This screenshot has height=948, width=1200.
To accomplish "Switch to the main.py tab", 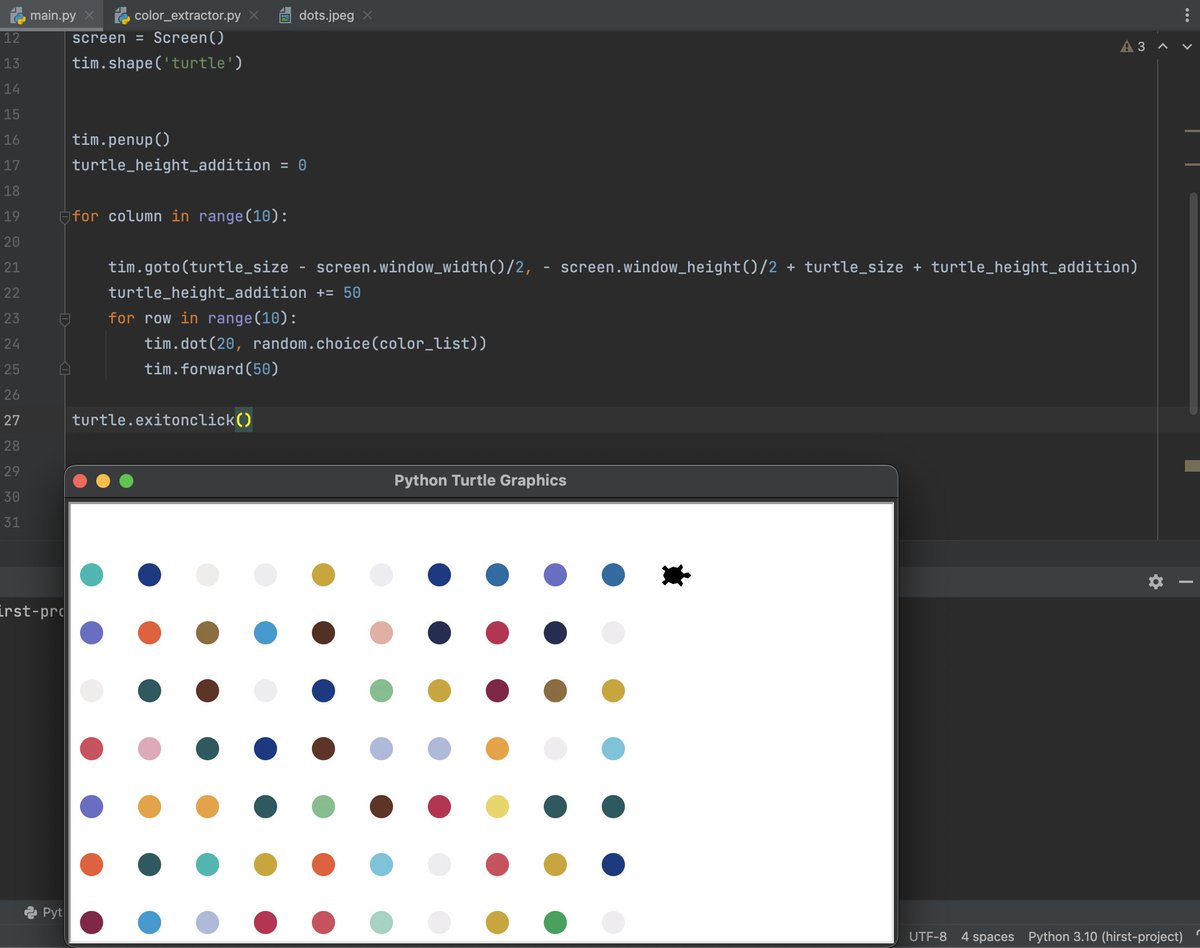I will pyautogui.click(x=50, y=15).
